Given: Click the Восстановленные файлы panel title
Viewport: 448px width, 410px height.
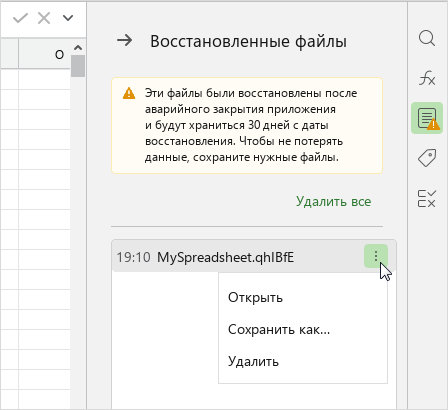Looking at the screenshot, I should click(248, 42).
